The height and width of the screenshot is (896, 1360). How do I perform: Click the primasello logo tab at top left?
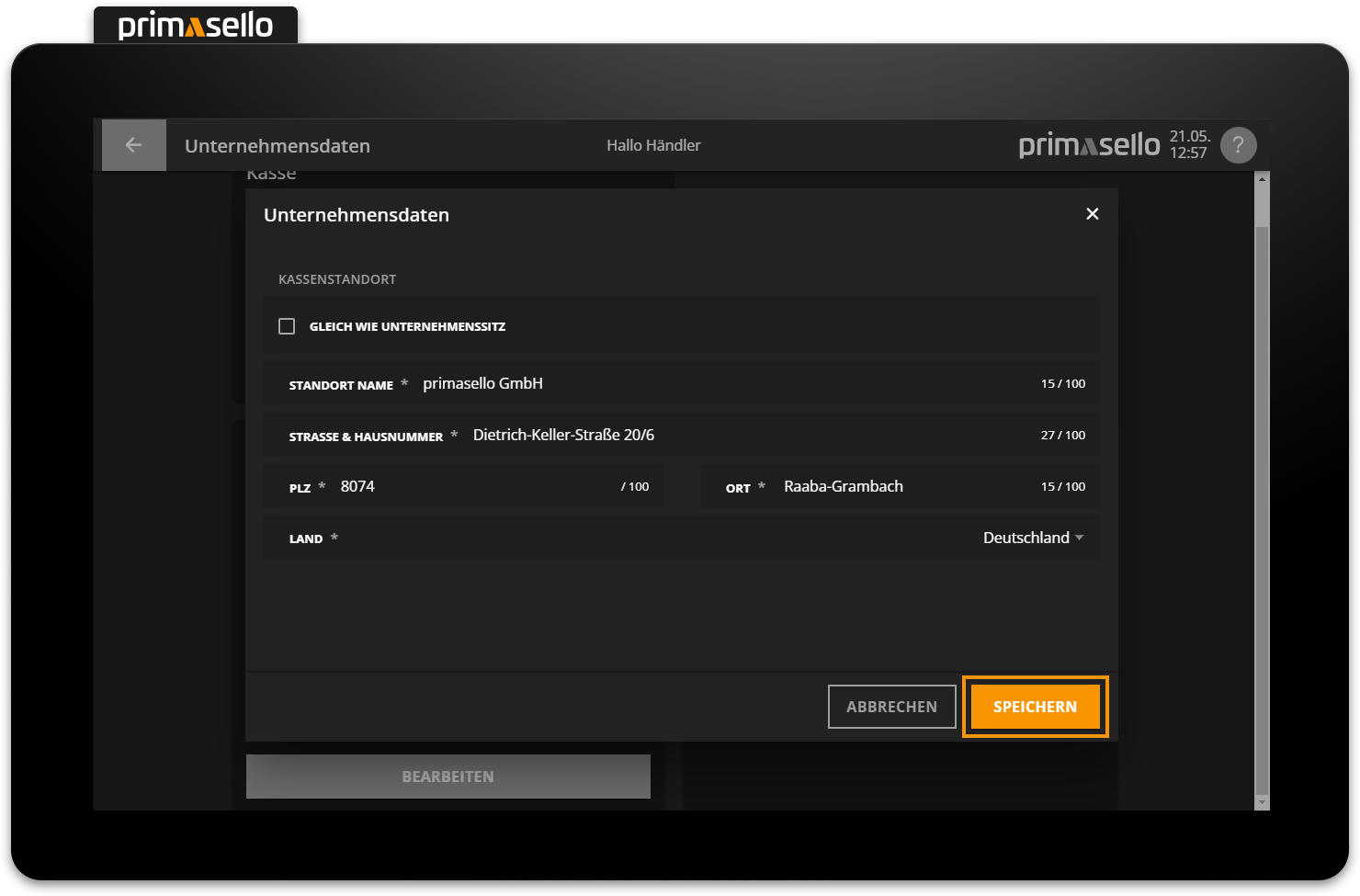pos(196,26)
